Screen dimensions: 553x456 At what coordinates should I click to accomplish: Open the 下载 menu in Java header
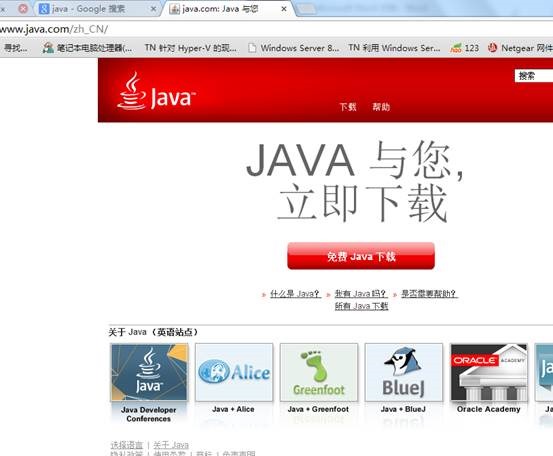point(348,107)
